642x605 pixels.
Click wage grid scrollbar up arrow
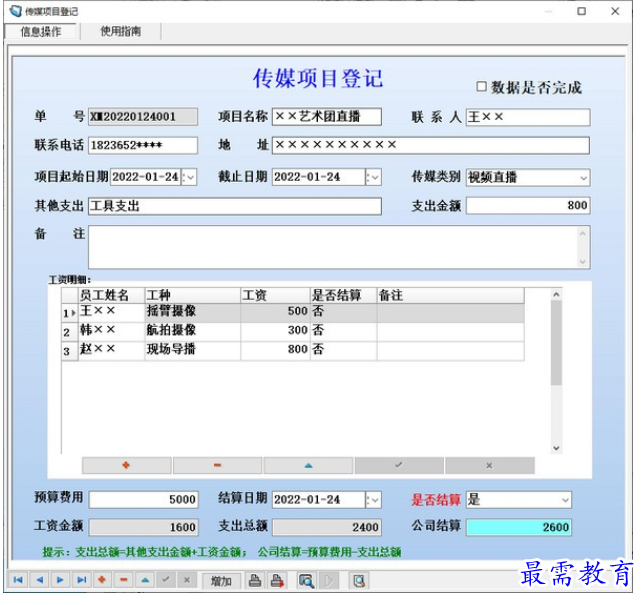tap(556, 294)
